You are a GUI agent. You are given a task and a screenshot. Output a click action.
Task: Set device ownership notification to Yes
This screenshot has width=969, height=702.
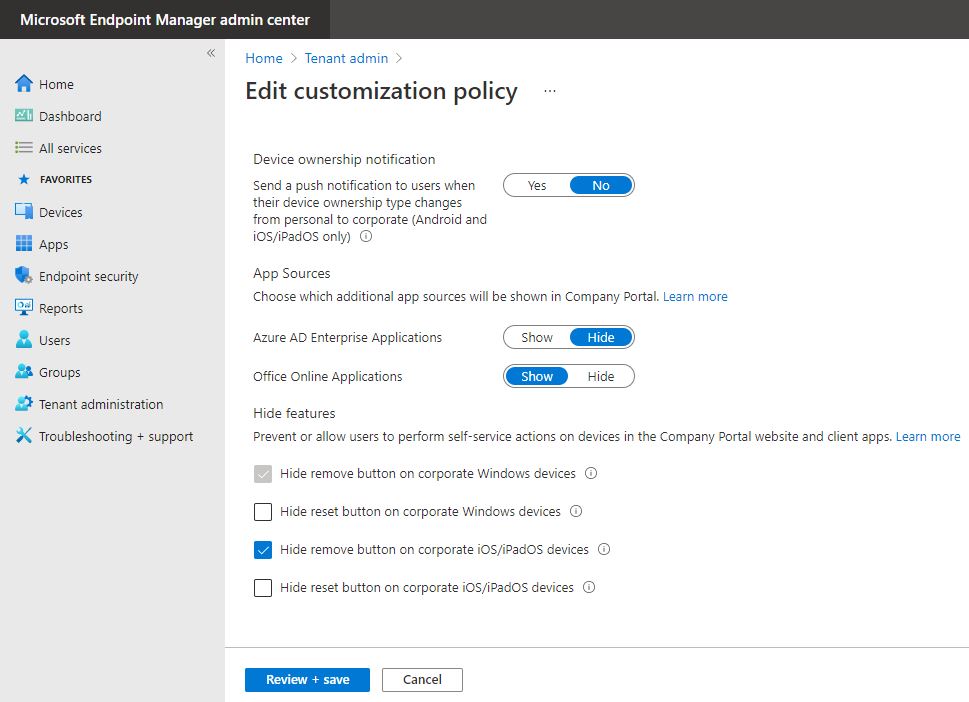tap(536, 185)
